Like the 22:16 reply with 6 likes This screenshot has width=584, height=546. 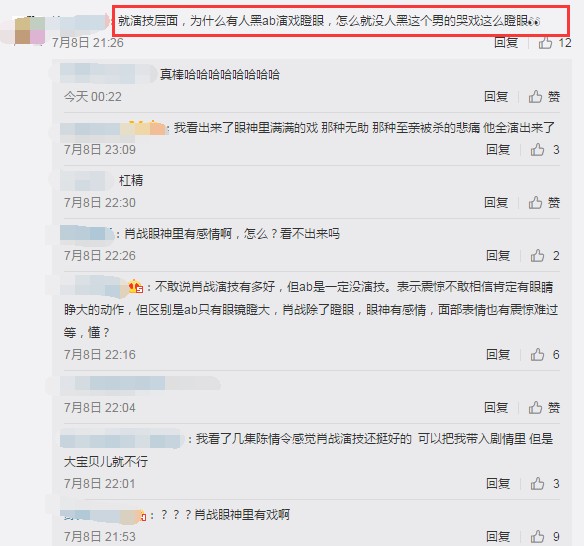(x=545, y=355)
